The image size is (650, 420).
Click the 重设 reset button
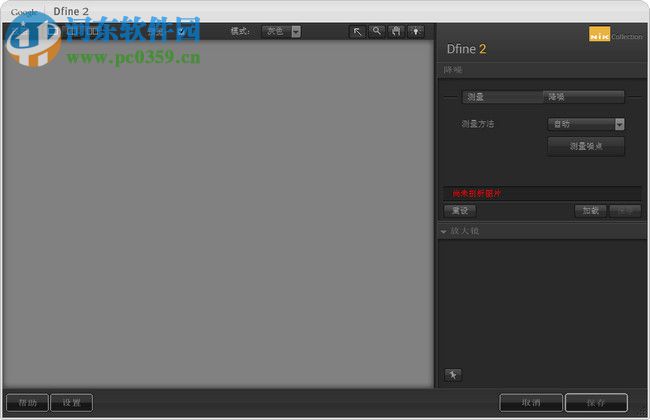[x=460, y=211]
